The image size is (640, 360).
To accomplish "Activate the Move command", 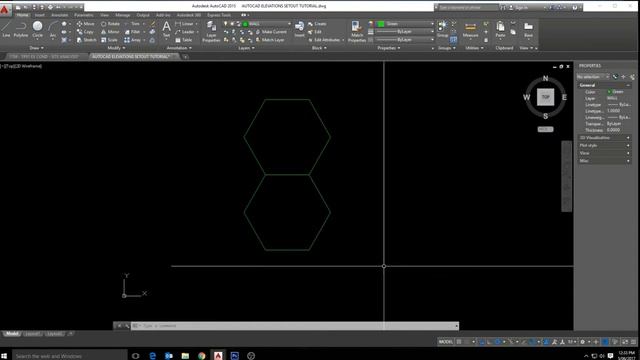I will 86,24.
